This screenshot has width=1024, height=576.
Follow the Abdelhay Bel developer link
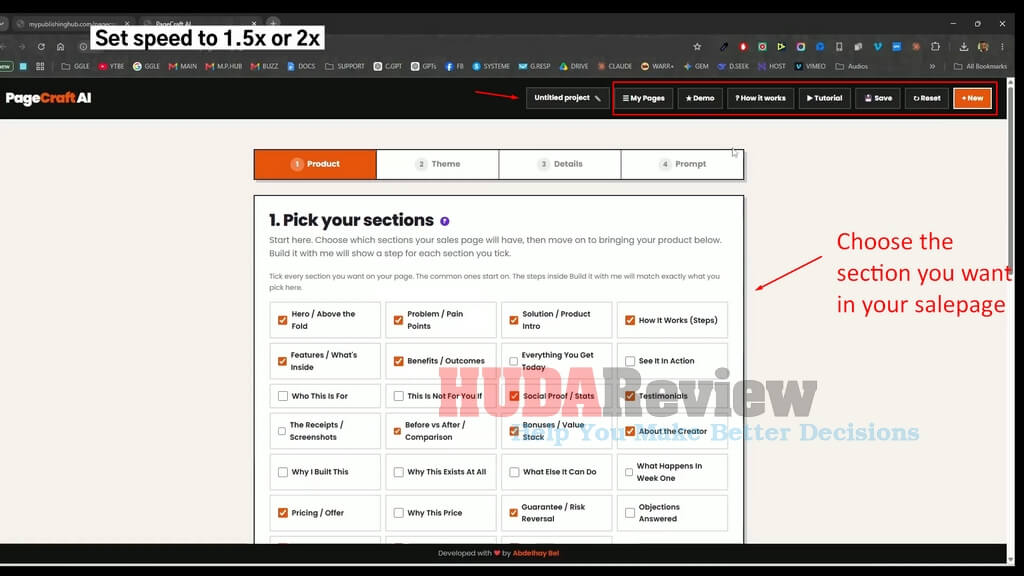click(536, 553)
